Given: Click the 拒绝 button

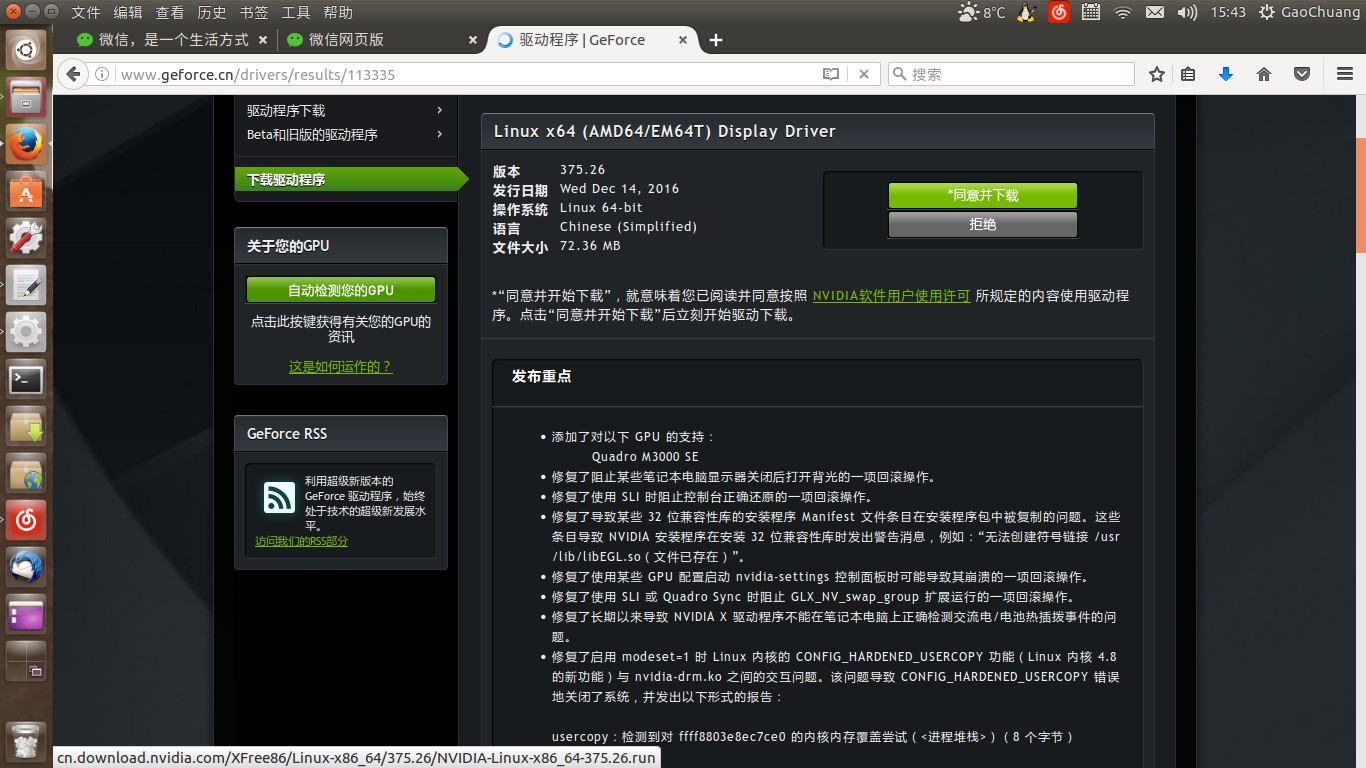Looking at the screenshot, I should tap(983, 224).
